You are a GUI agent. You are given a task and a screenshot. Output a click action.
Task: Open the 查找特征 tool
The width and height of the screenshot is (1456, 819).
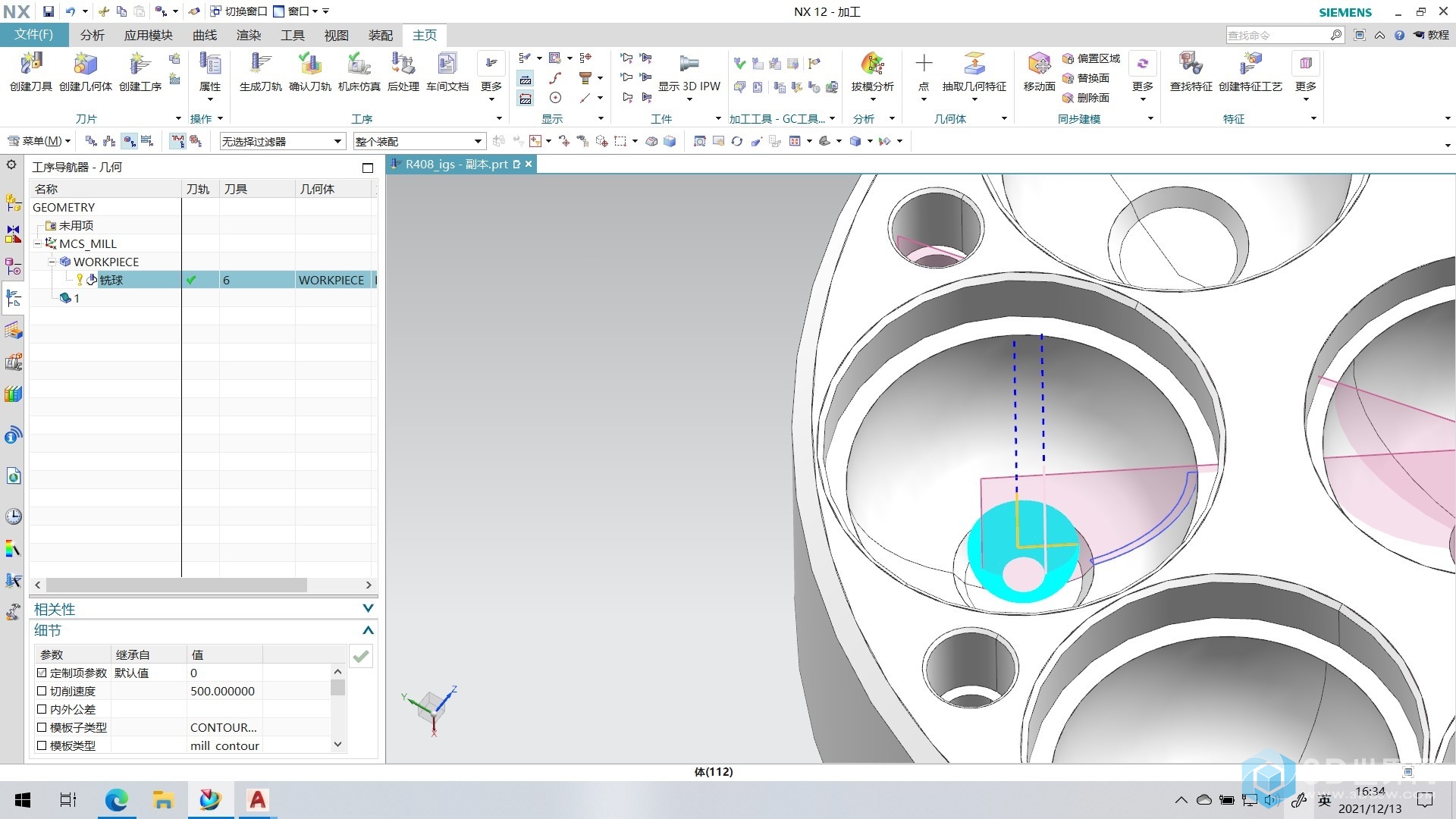coord(1191,64)
